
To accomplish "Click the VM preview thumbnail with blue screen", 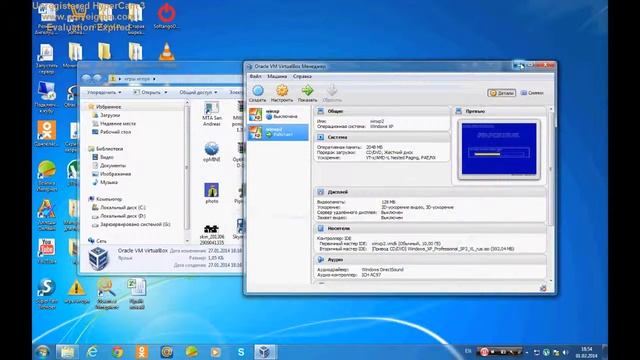I will click(x=499, y=149).
